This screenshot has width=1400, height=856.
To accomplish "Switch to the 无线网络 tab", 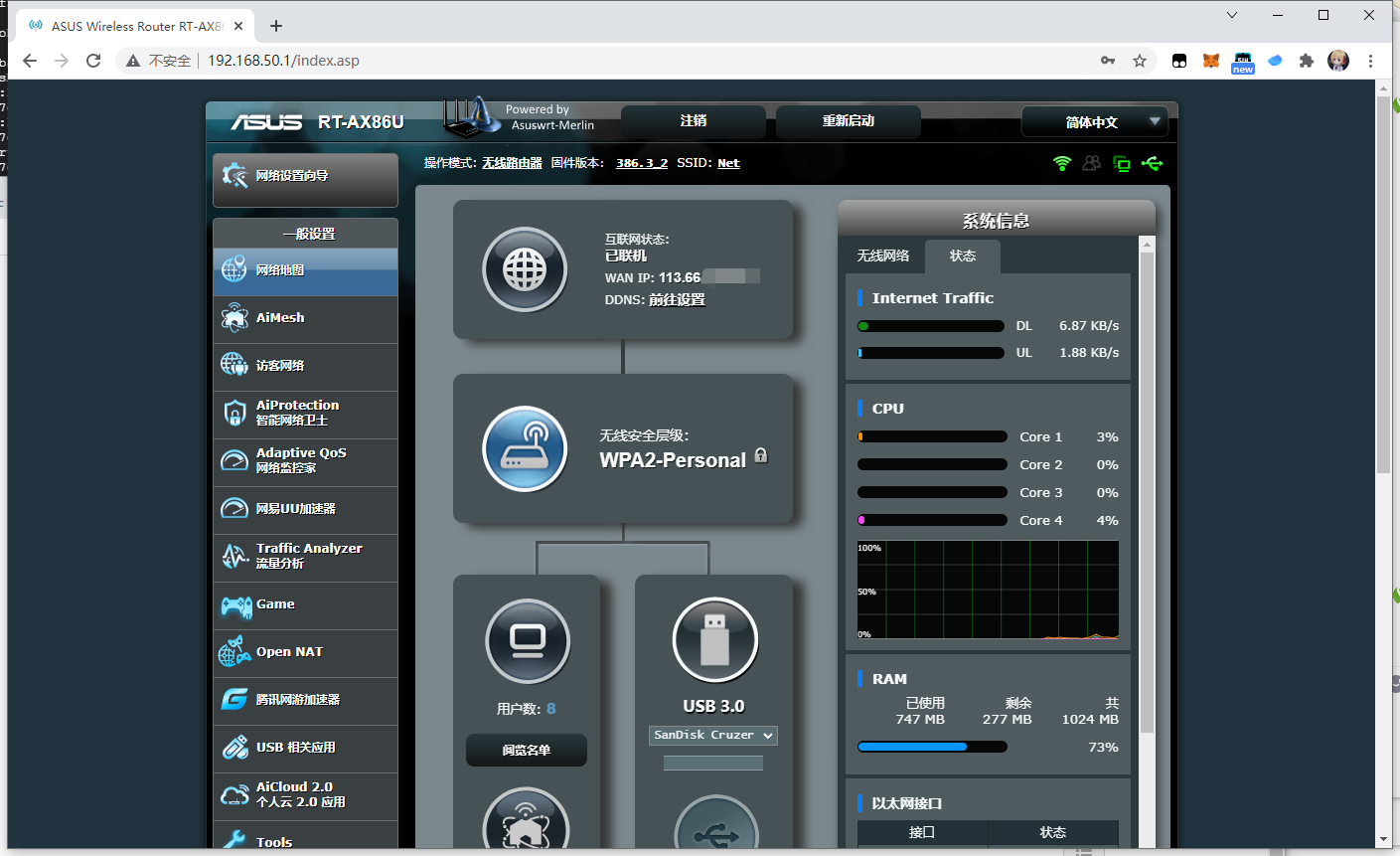I will pos(883,257).
